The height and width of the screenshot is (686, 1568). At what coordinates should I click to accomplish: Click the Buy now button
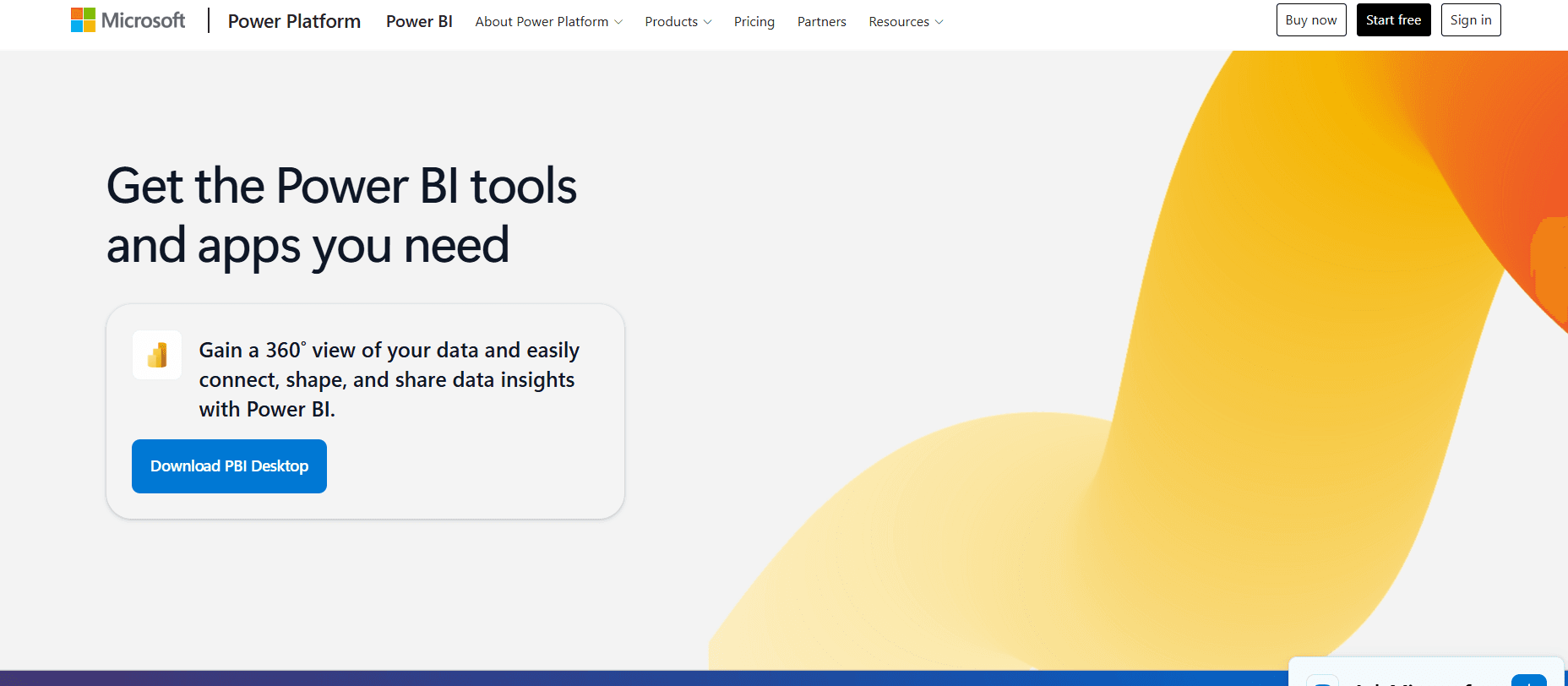tap(1311, 20)
